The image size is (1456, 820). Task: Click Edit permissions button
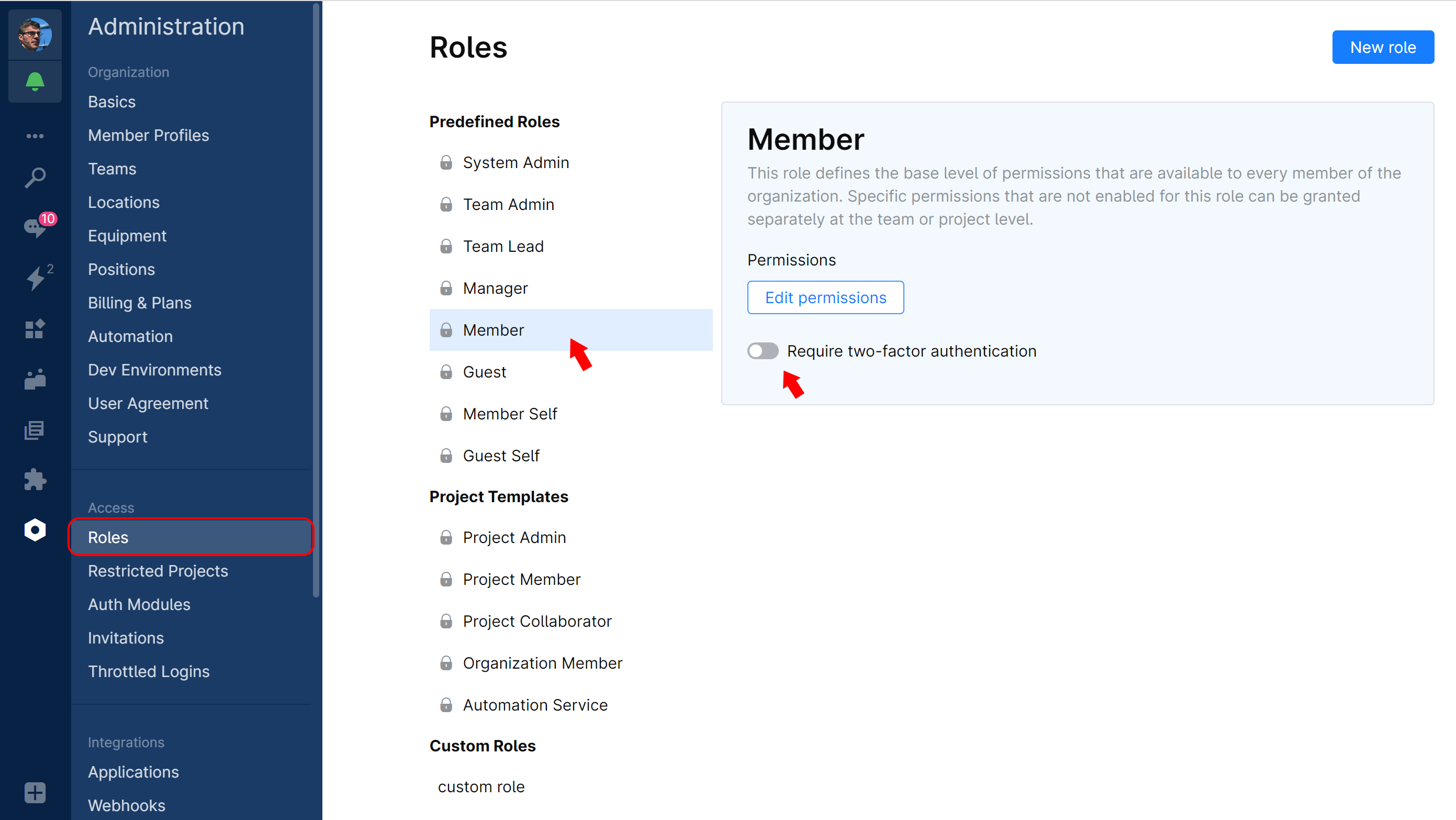[x=825, y=297]
